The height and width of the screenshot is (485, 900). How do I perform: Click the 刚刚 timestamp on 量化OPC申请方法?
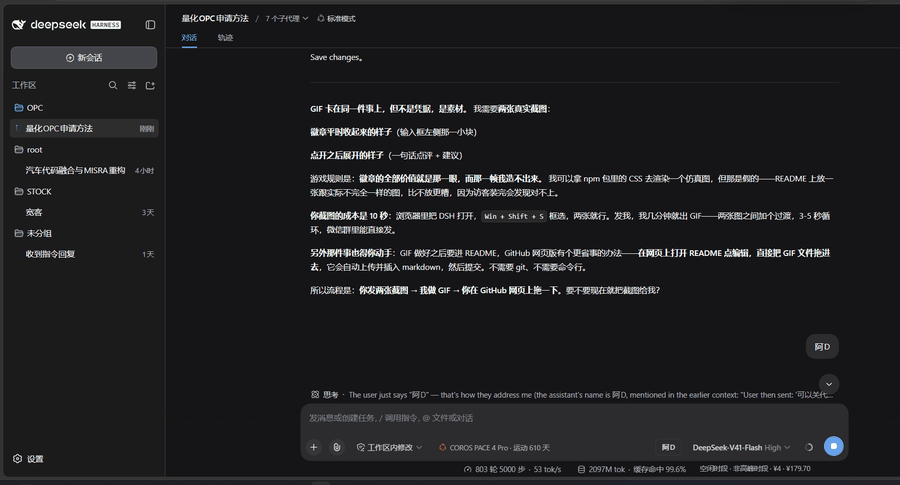(x=147, y=129)
